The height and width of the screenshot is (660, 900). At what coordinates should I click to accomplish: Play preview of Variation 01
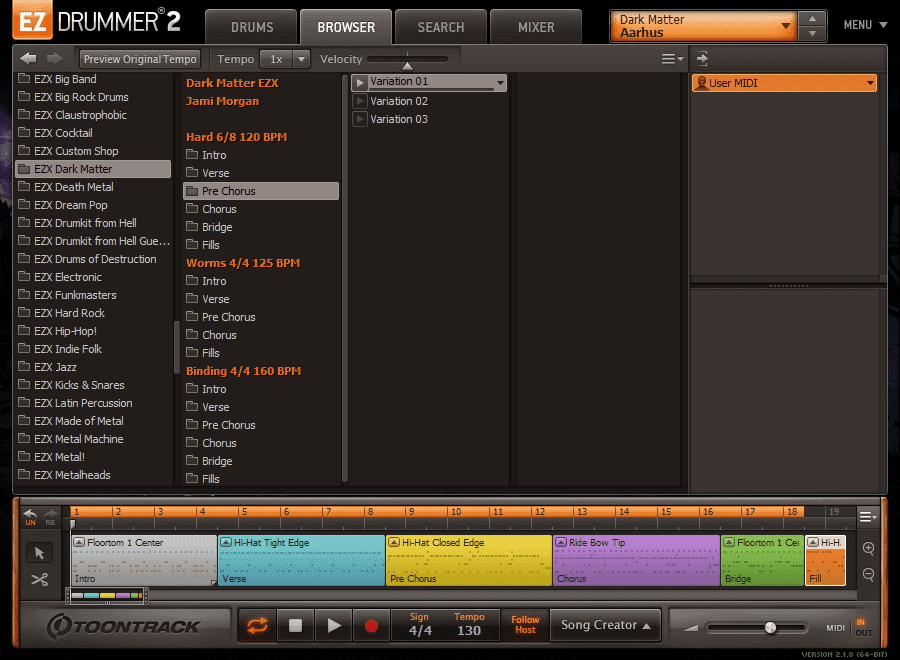[x=360, y=83]
